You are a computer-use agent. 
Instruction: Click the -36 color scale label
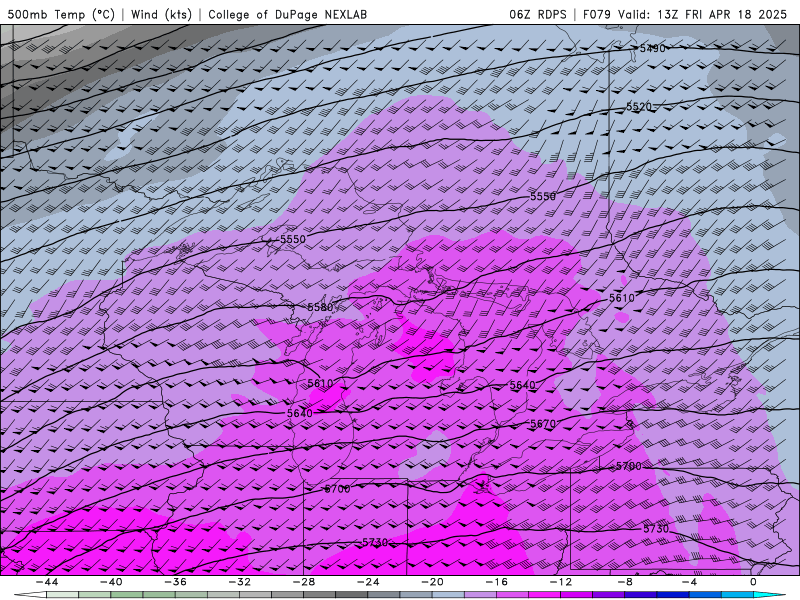pyautogui.click(x=175, y=582)
